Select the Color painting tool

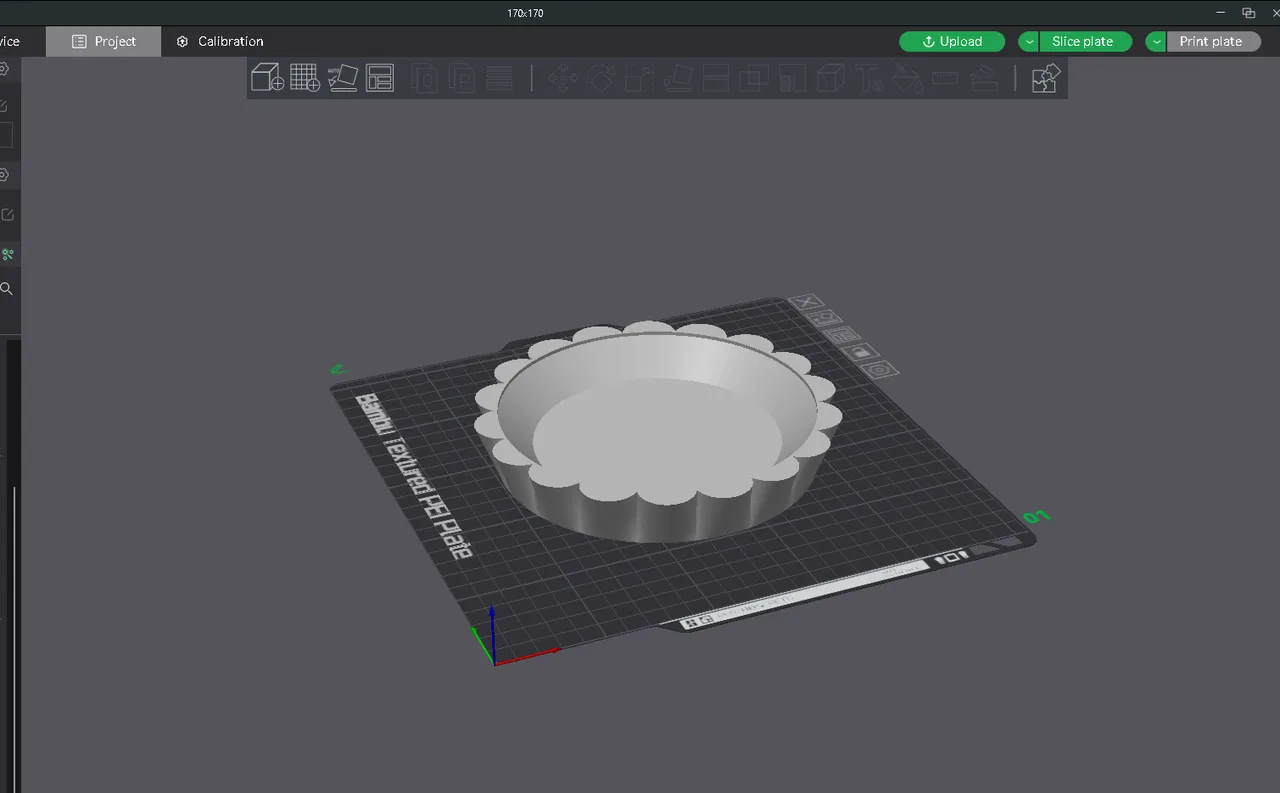point(907,78)
